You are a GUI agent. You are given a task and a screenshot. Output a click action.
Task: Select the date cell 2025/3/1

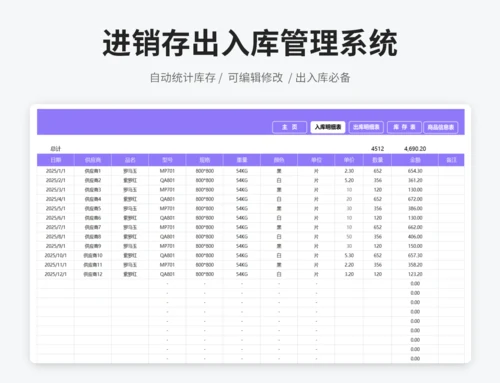tap(56, 190)
